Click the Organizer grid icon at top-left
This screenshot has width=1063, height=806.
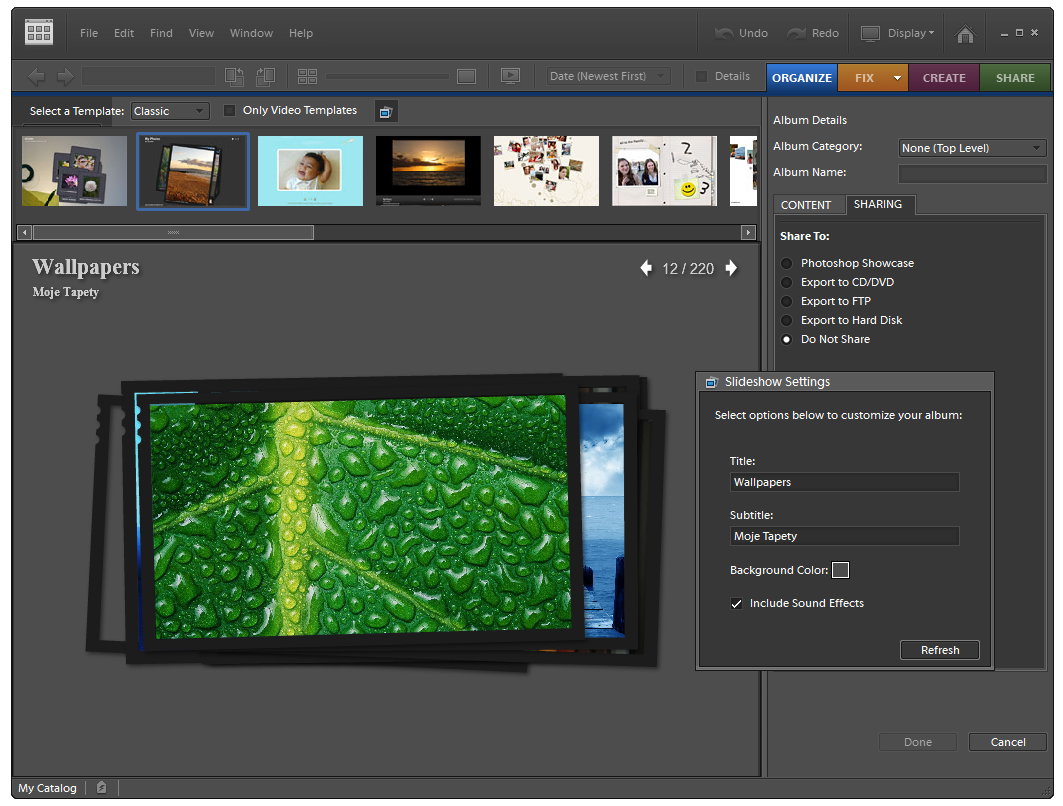coord(39,33)
